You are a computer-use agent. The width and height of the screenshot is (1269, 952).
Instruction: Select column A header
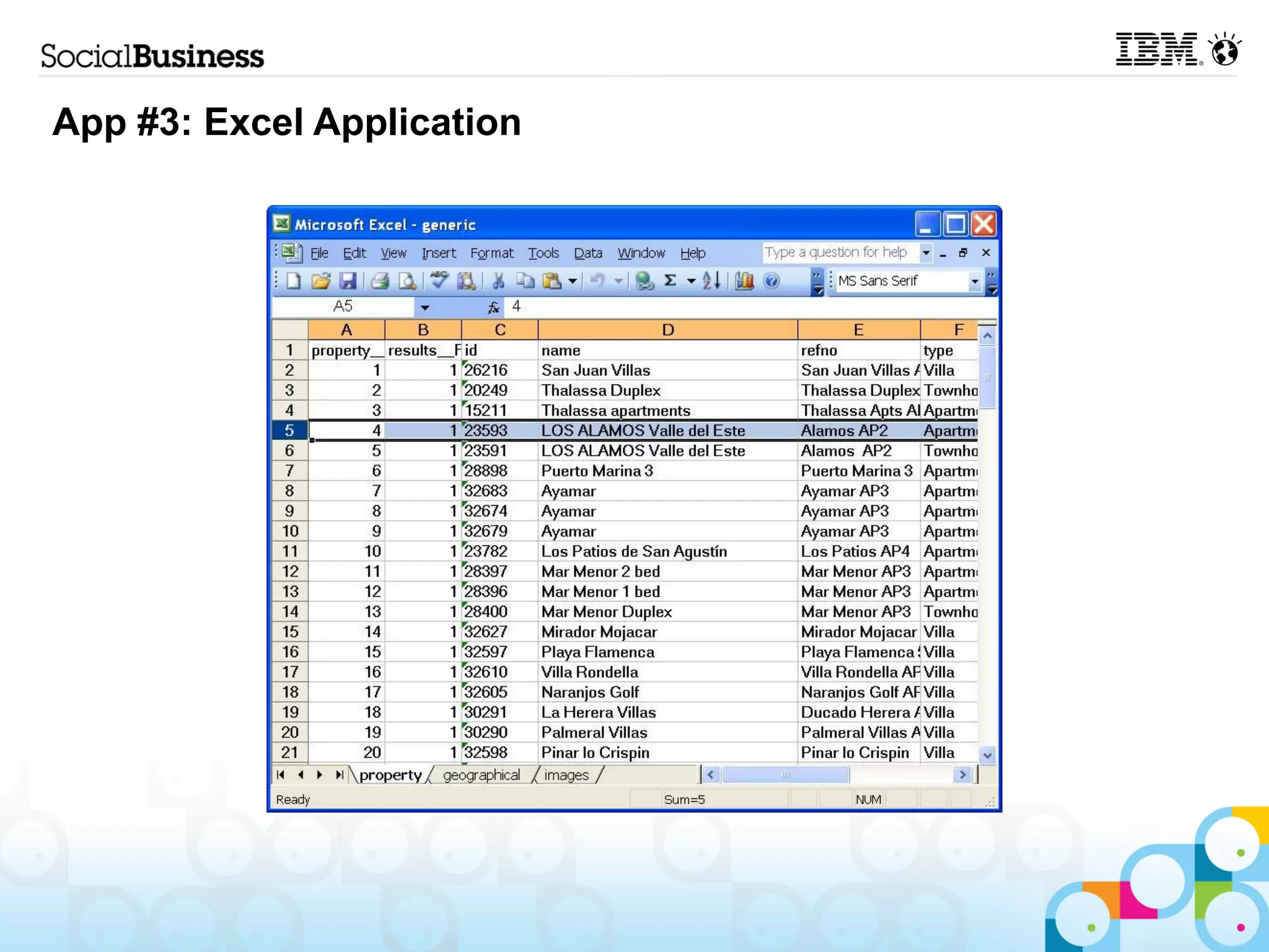pyautogui.click(x=346, y=330)
